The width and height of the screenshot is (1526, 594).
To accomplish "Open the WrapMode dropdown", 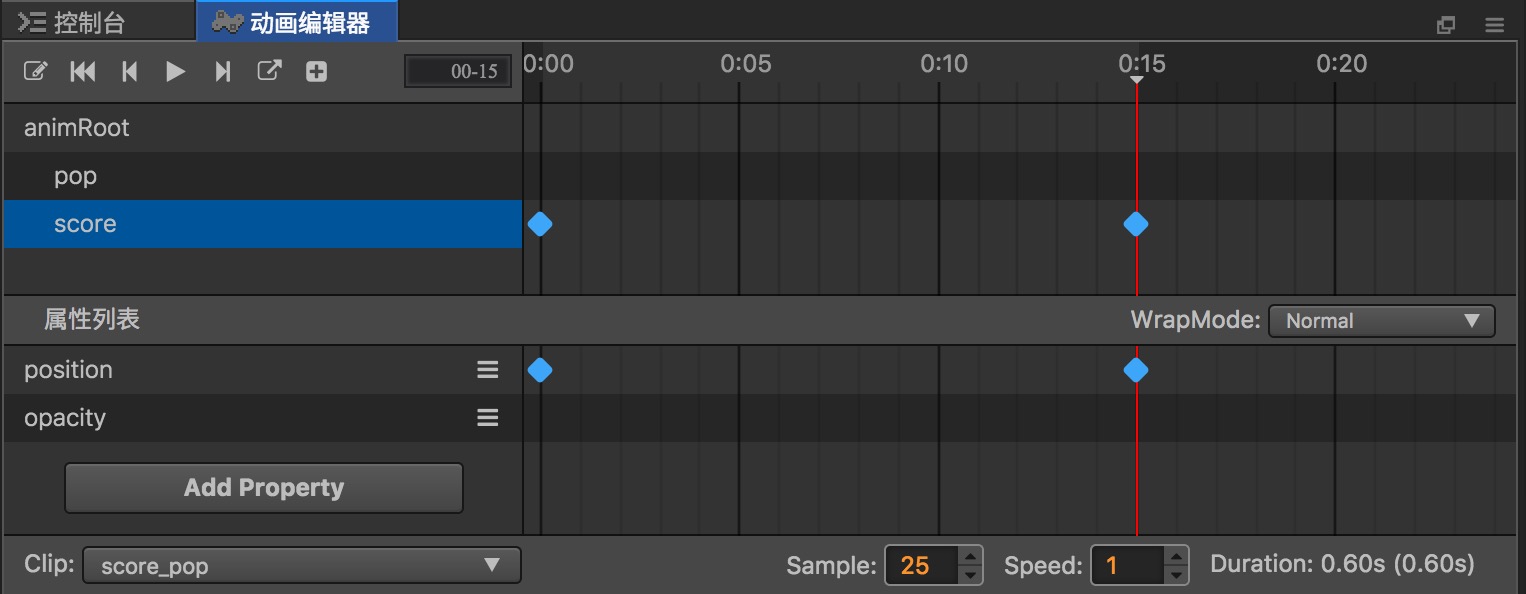I will 1381,321.
